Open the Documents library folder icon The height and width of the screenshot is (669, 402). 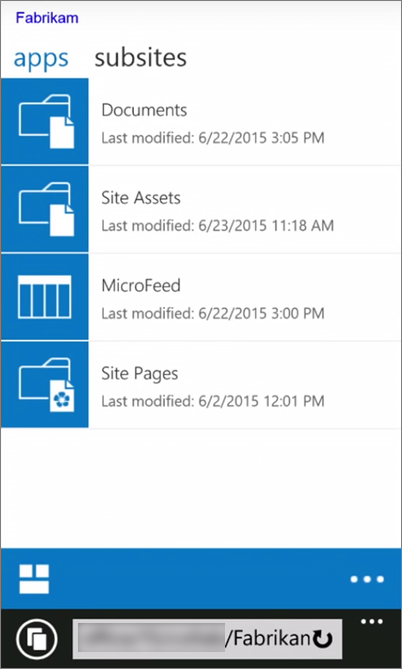[45, 121]
